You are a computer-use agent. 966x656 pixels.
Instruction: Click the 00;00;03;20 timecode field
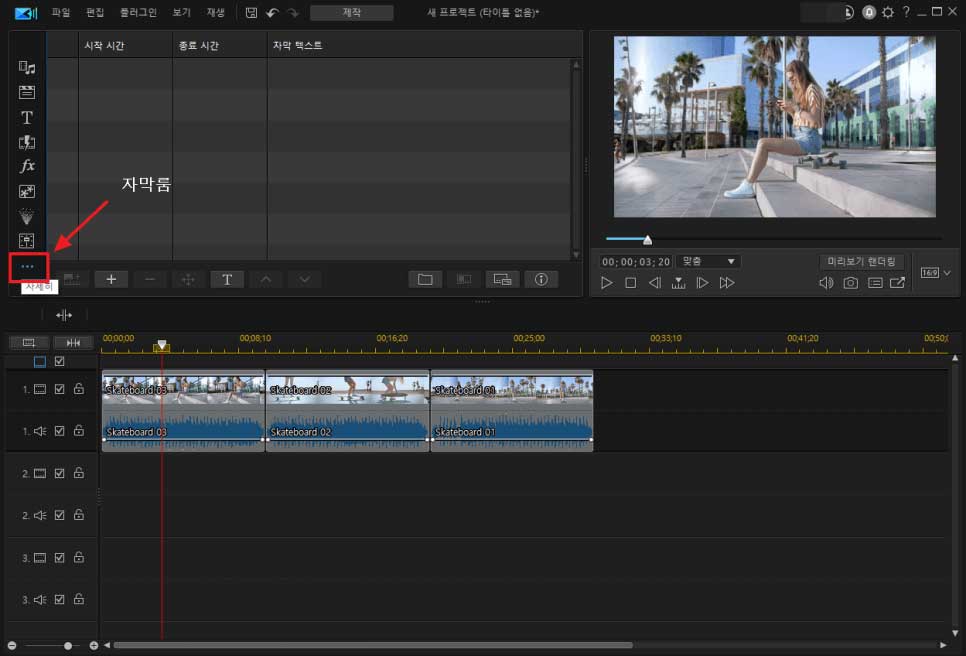636,262
